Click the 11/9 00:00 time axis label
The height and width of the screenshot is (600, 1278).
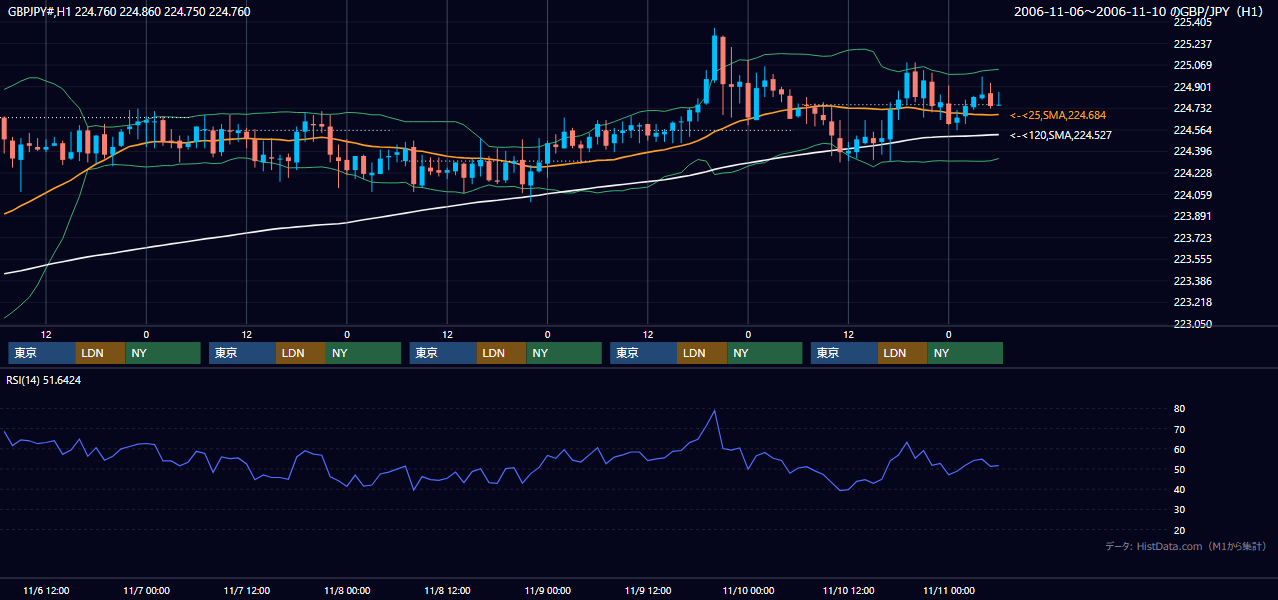(x=547, y=591)
